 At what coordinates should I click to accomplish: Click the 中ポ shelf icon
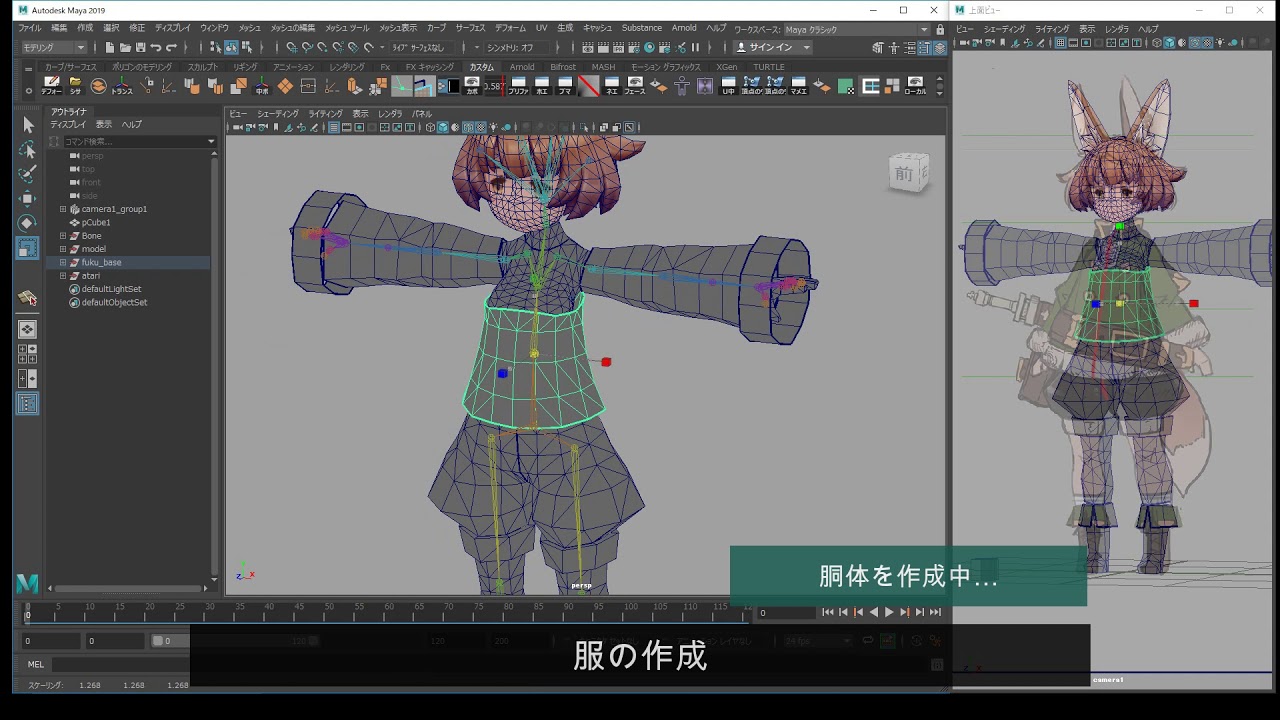[x=262, y=86]
